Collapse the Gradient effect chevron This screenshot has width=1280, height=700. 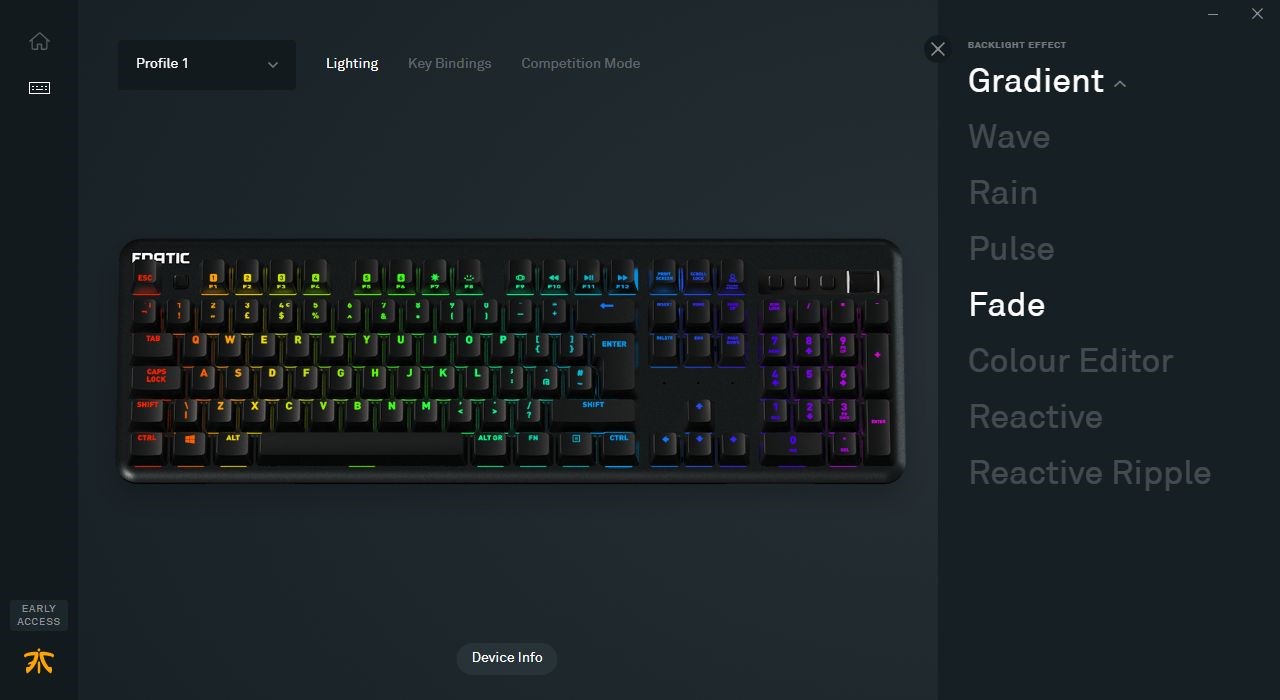pos(1120,84)
